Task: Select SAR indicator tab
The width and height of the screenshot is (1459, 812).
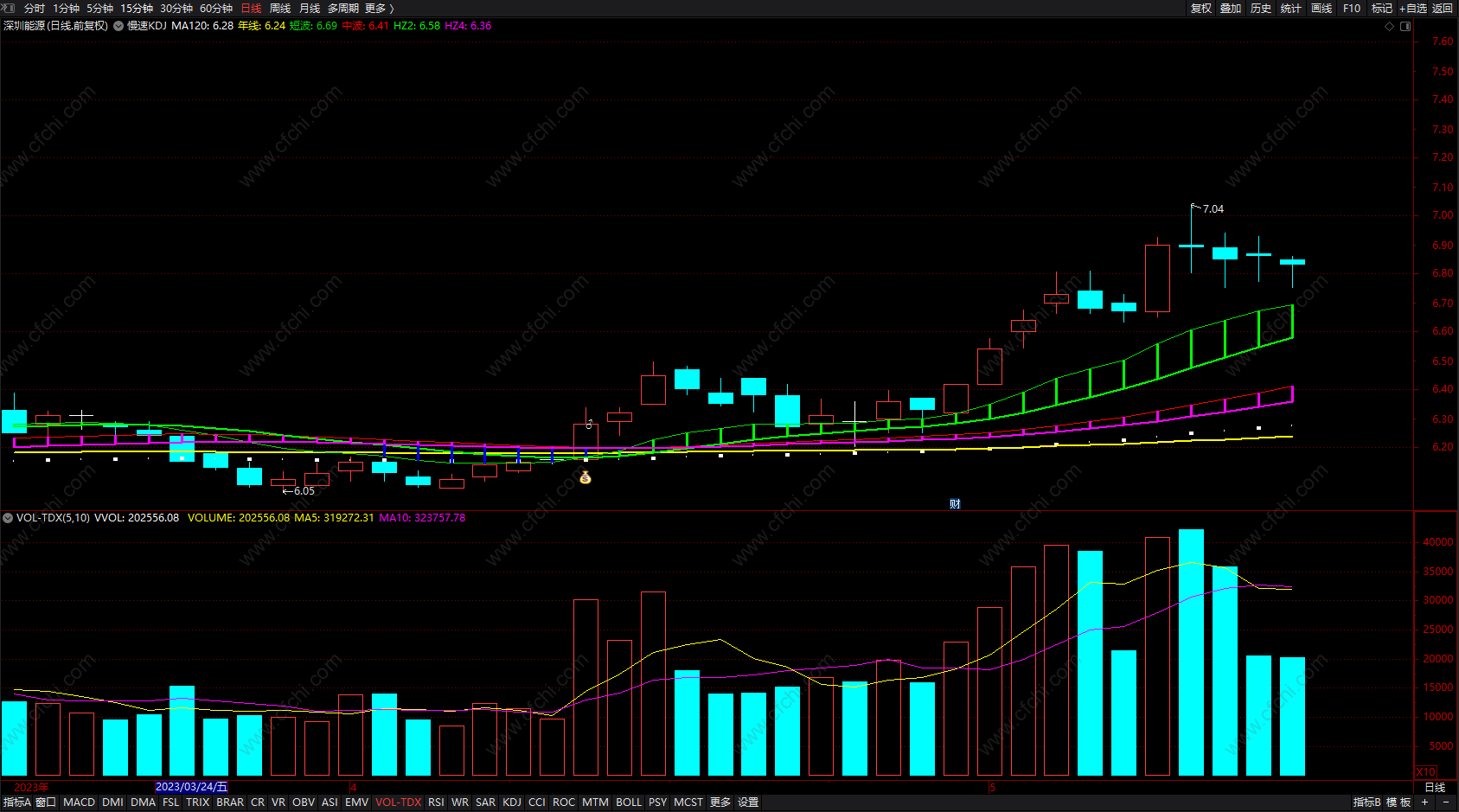Action: tap(486, 802)
